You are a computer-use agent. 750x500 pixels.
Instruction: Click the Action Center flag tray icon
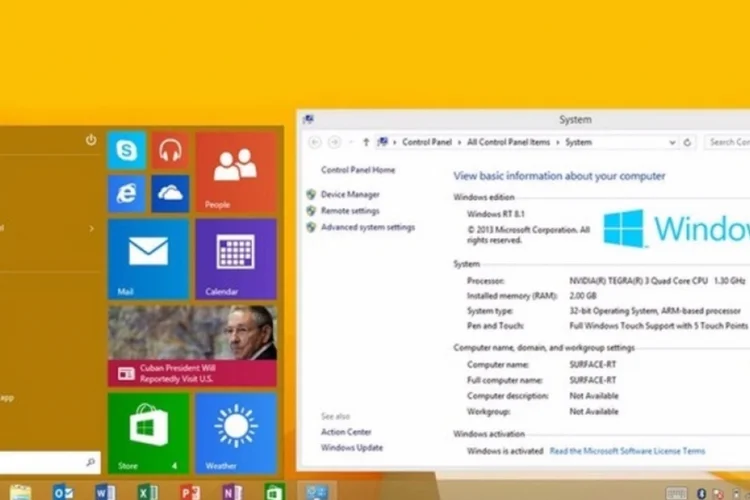coord(718,494)
